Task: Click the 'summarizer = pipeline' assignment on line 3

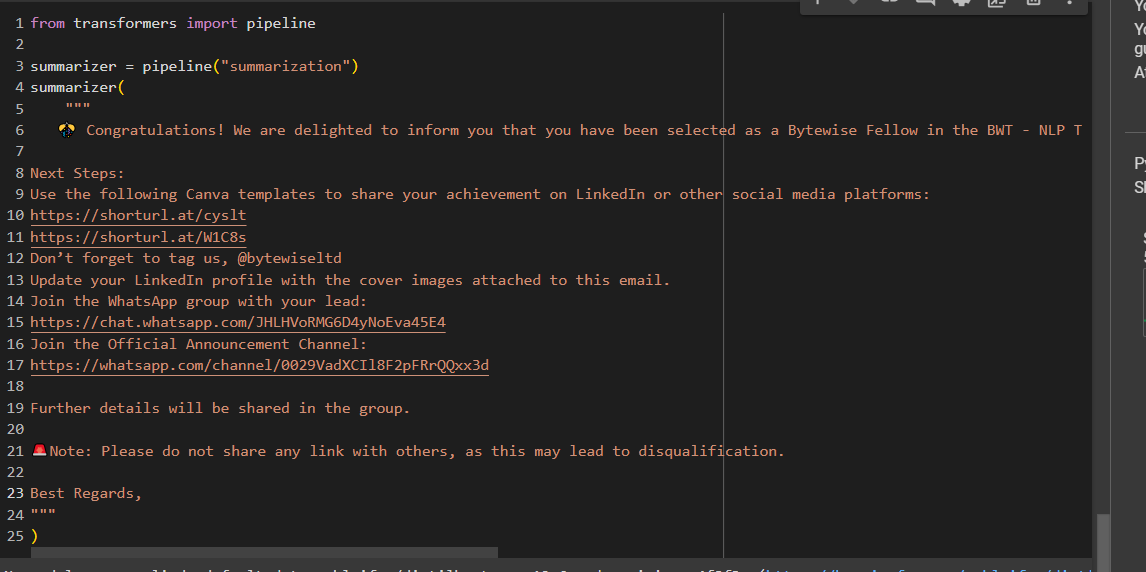Action: click(x=194, y=66)
